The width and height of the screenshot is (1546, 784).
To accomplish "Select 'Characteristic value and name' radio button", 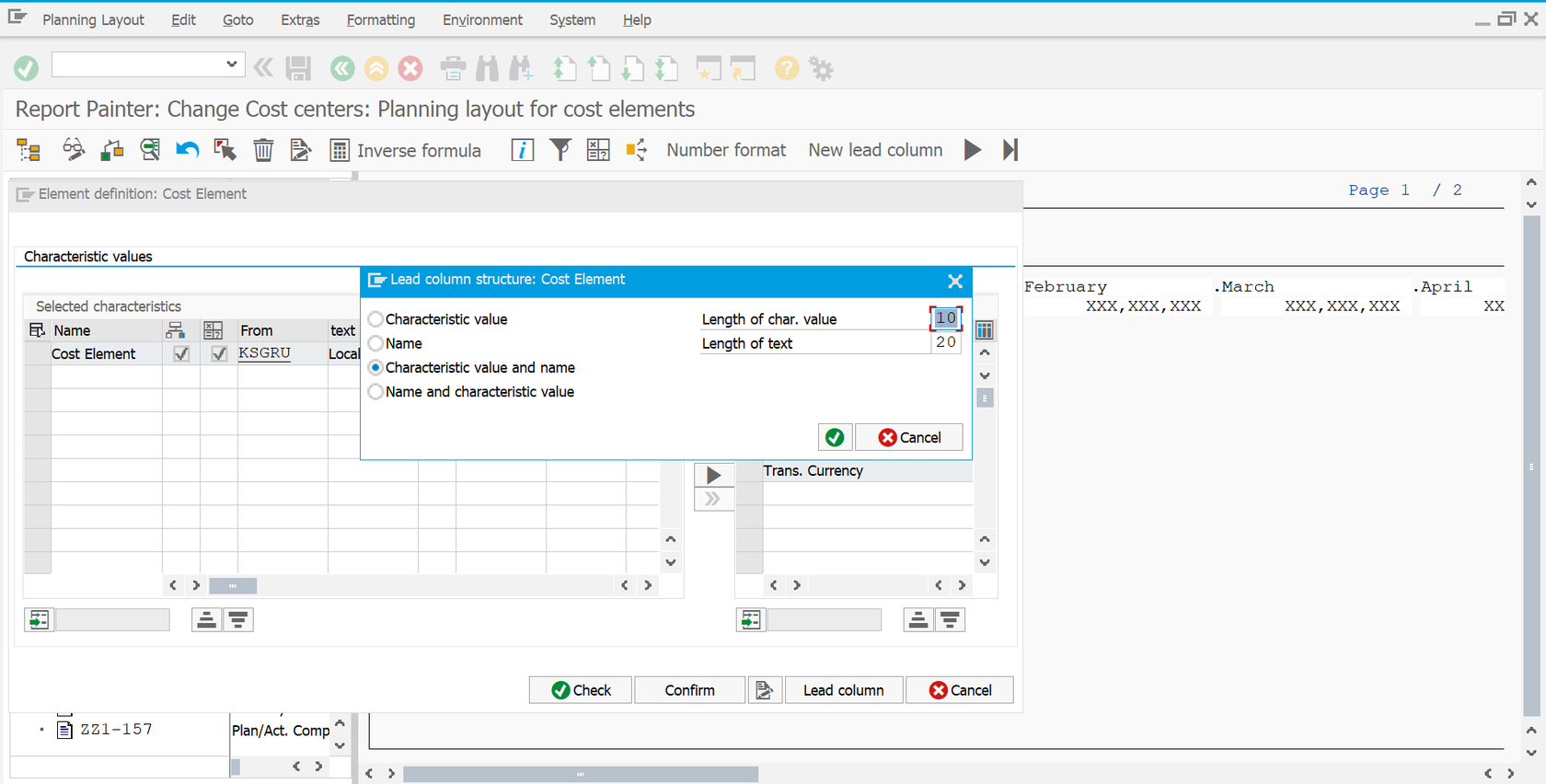I will 375,367.
